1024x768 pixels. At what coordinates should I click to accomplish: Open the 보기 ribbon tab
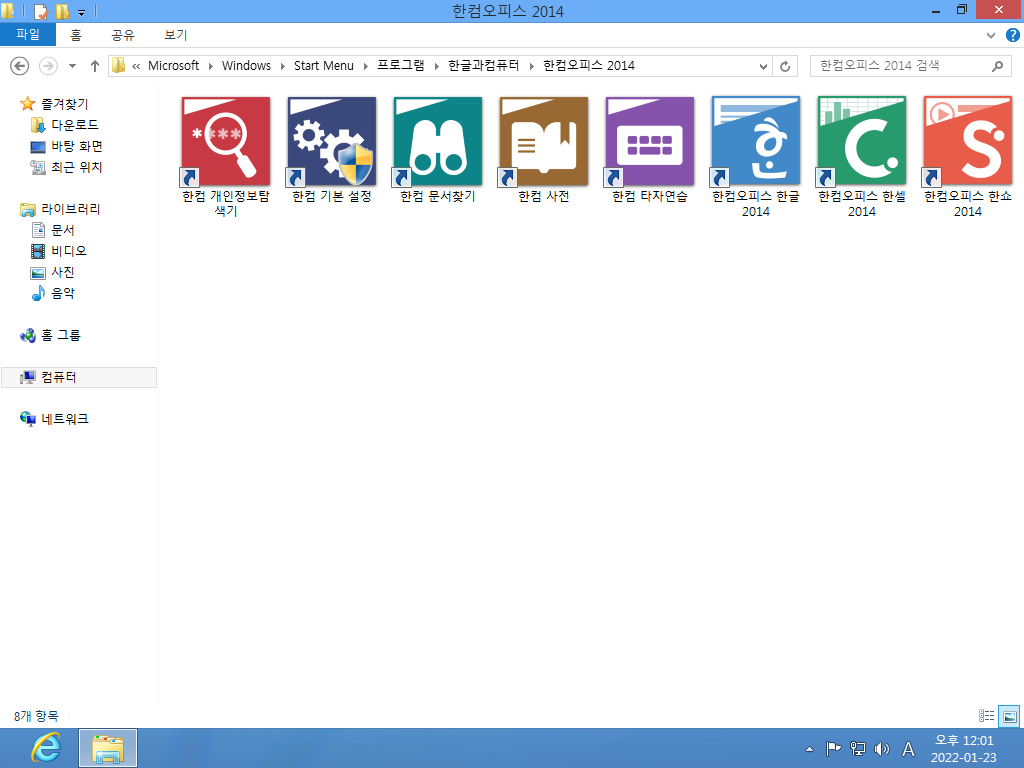(x=176, y=35)
